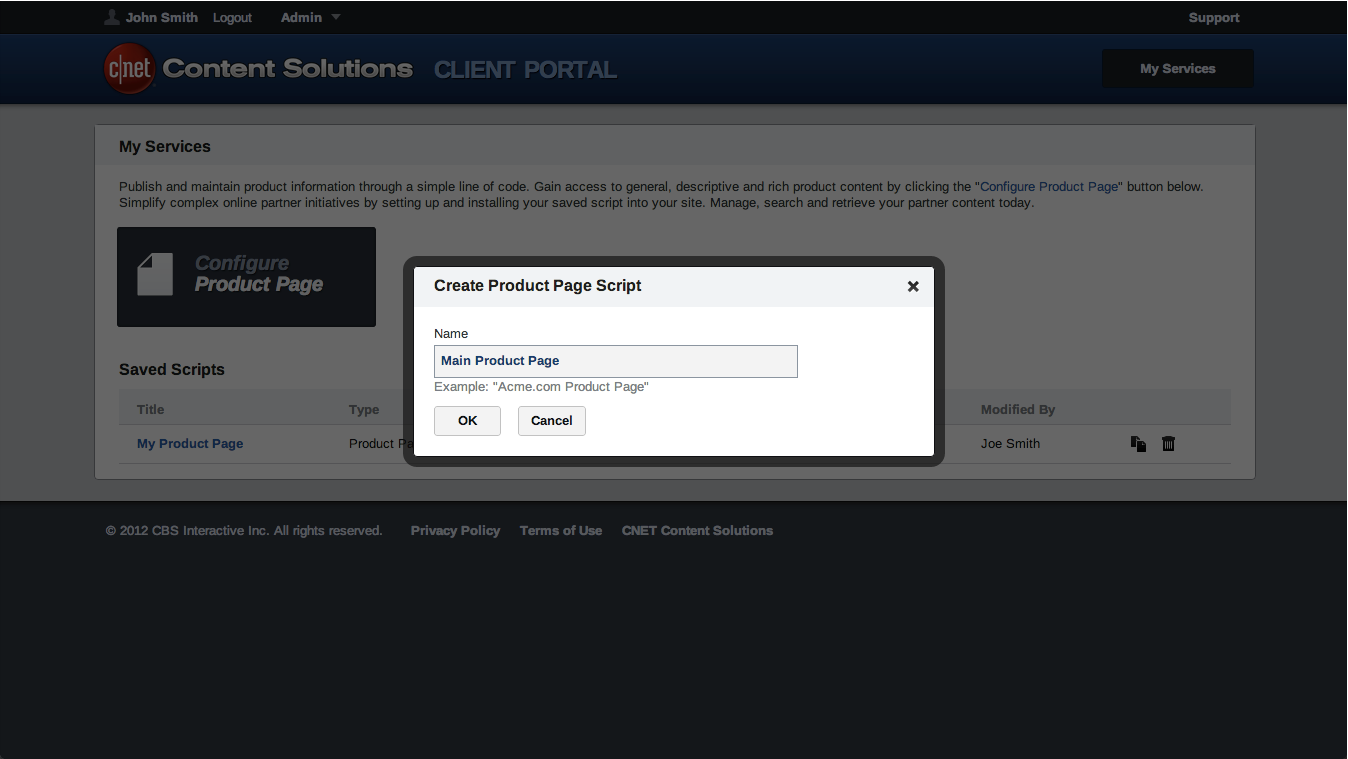Click the CNET red circle logo
Viewport: 1348px width, 759px height.
point(130,69)
